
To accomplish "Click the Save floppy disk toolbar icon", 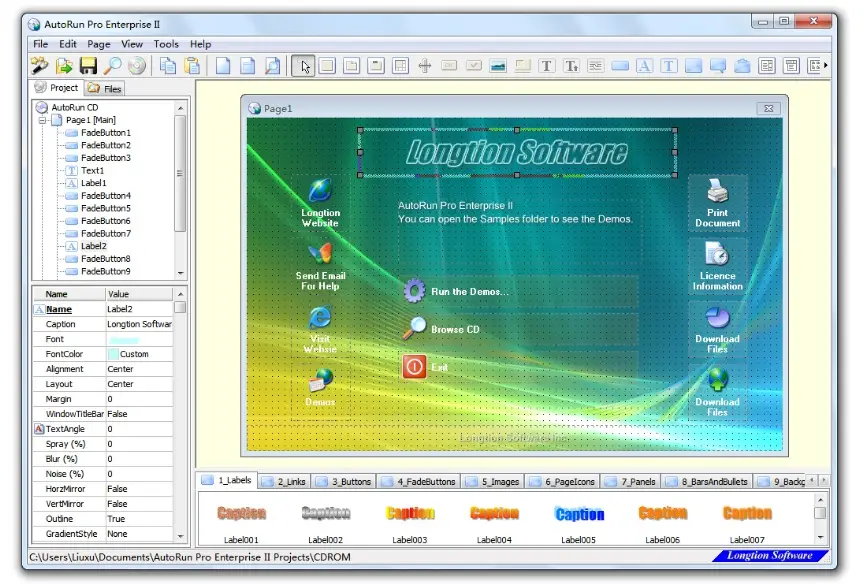I will [88, 66].
